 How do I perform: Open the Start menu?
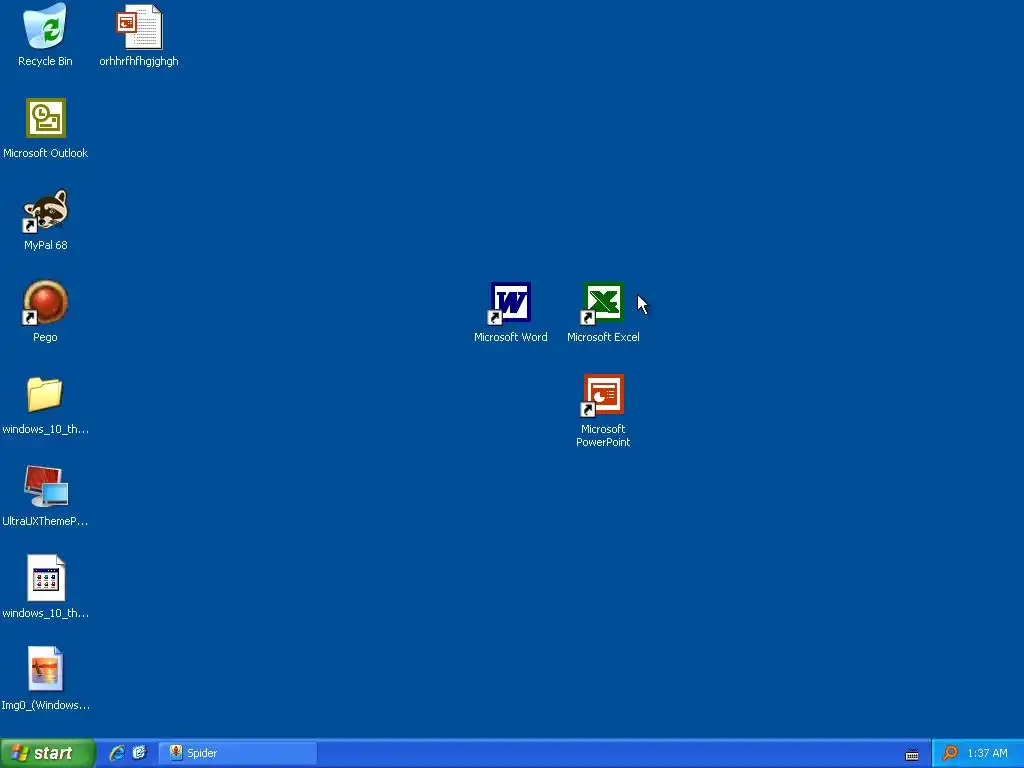coord(47,753)
